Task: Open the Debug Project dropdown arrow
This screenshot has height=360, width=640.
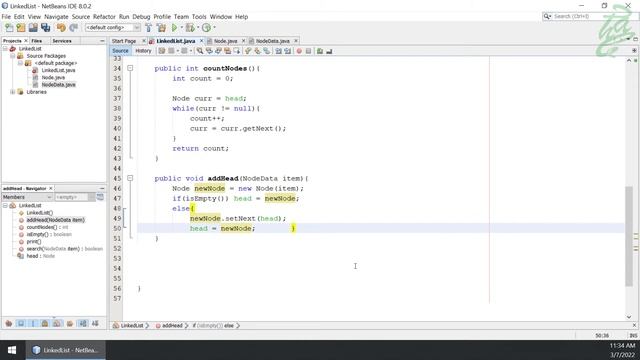Action: [198, 28]
